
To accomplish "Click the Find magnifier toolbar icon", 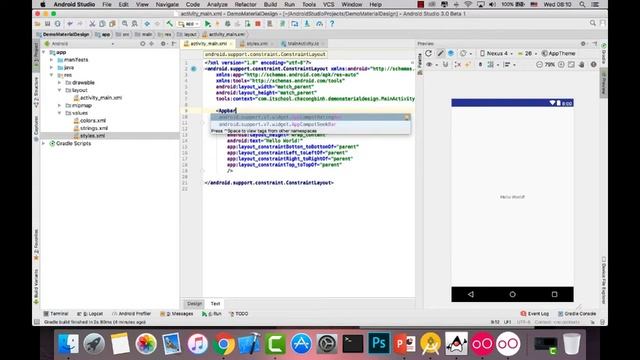I will pos(124,24).
